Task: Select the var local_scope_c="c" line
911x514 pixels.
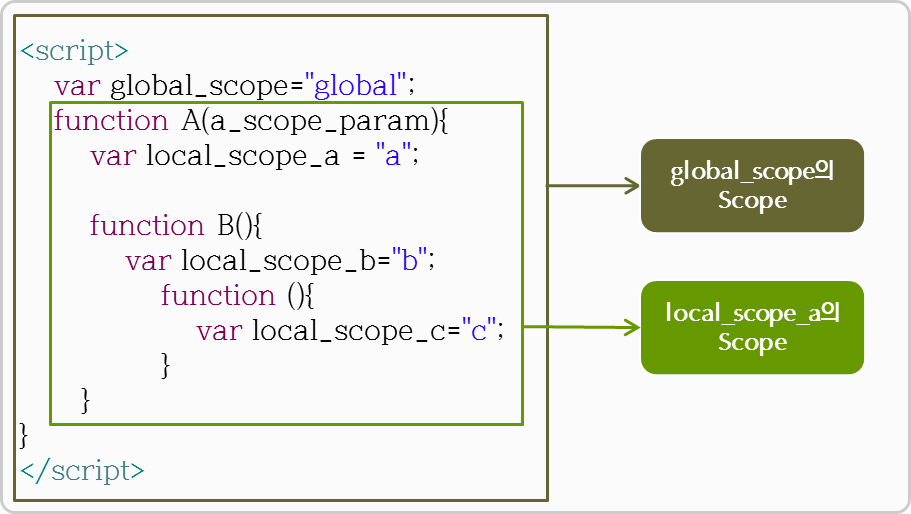Action: tap(350, 331)
